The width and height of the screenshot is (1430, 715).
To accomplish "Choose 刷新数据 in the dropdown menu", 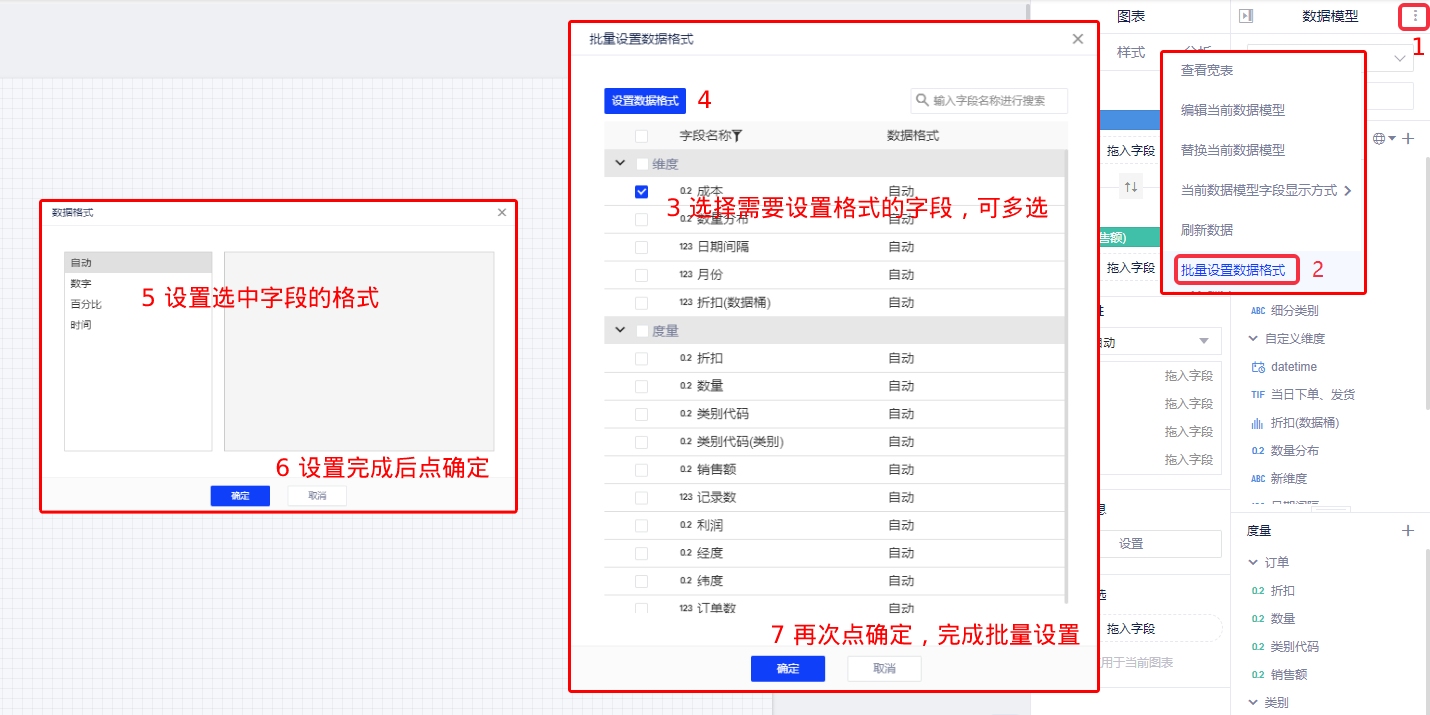I will tap(1207, 230).
